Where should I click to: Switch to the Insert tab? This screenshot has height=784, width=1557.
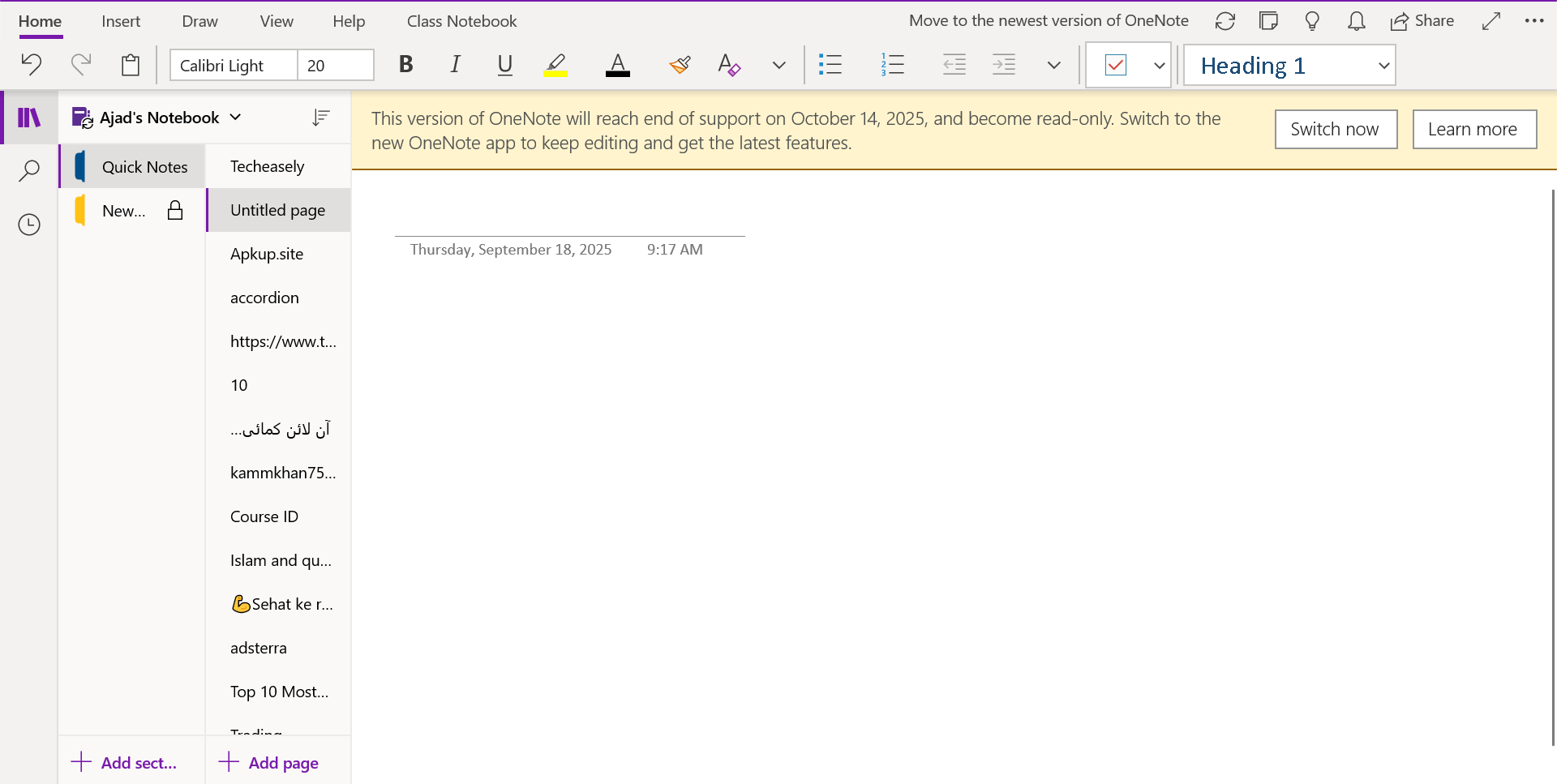pos(121,21)
